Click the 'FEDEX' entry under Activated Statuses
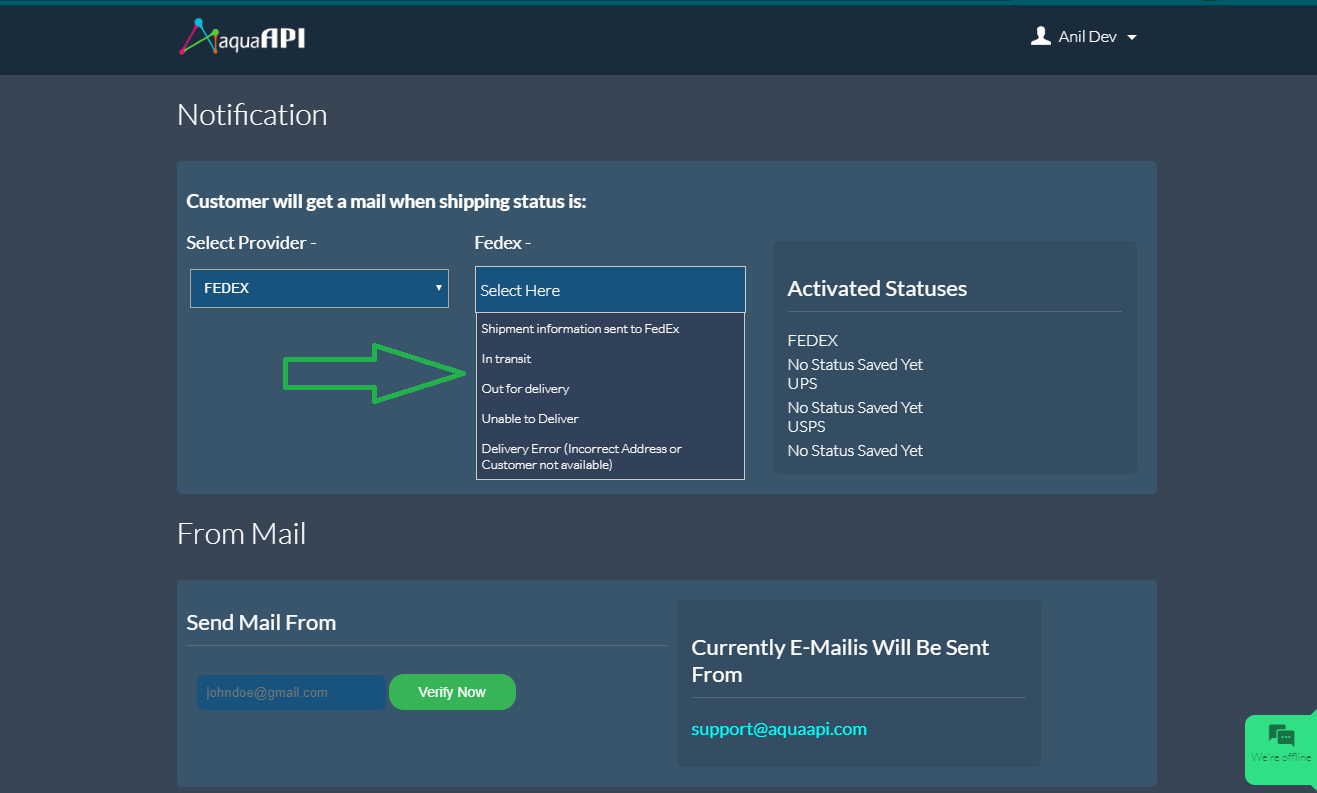The height and width of the screenshot is (793, 1317). point(813,341)
